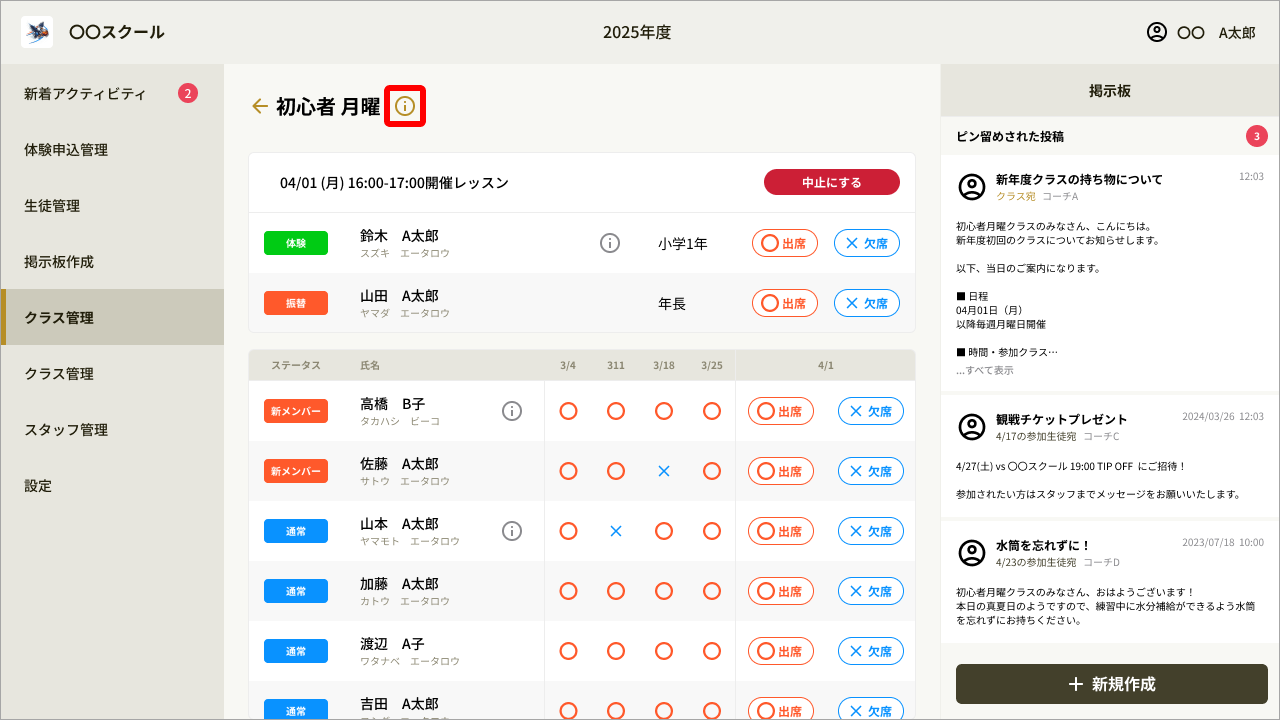Set 佐藤 A太郎 to 出席 for 4/1
The width and height of the screenshot is (1280, 720).
click(780, 471)
